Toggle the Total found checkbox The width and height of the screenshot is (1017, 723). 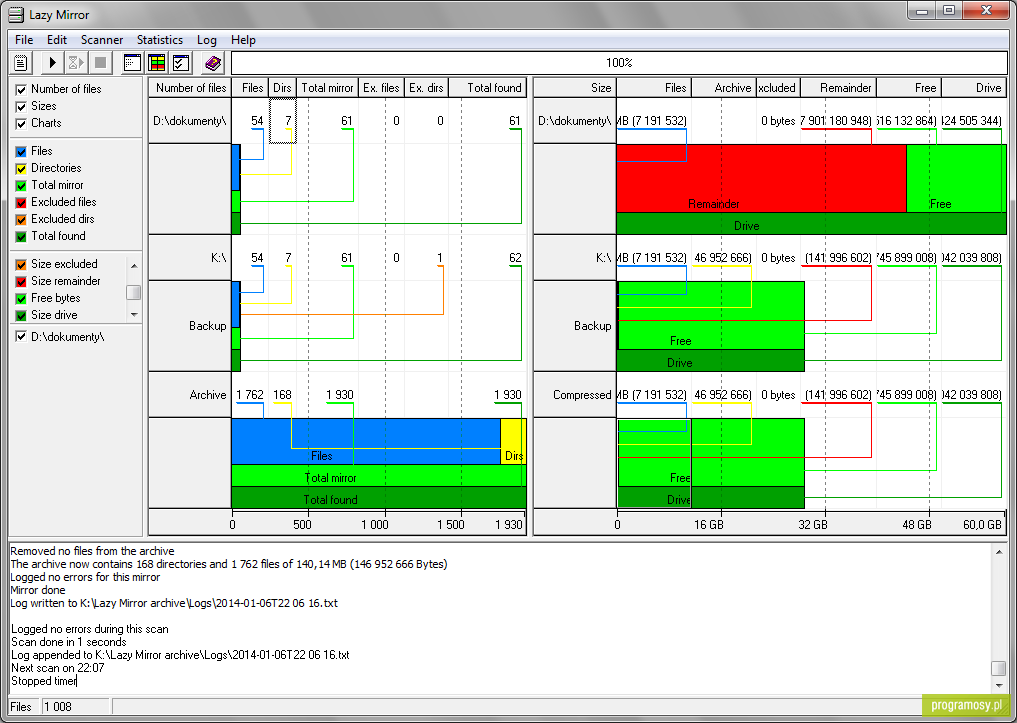click(21, 237)
